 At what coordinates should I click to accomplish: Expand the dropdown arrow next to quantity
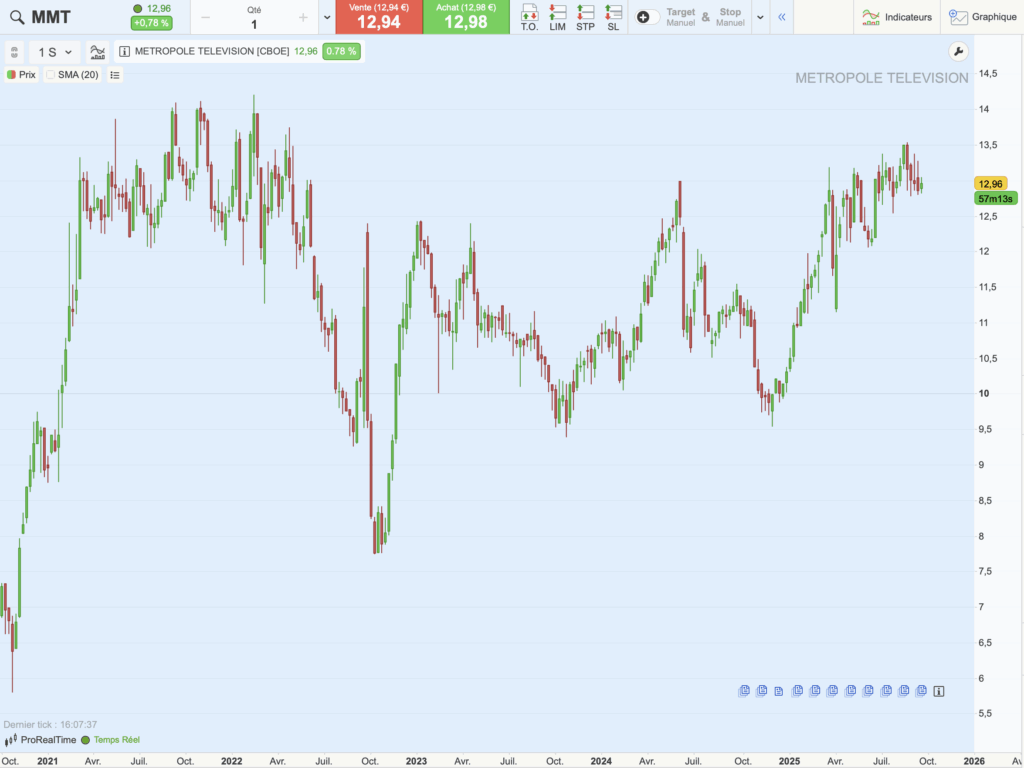pyautogui.click(x=327, y=17)
